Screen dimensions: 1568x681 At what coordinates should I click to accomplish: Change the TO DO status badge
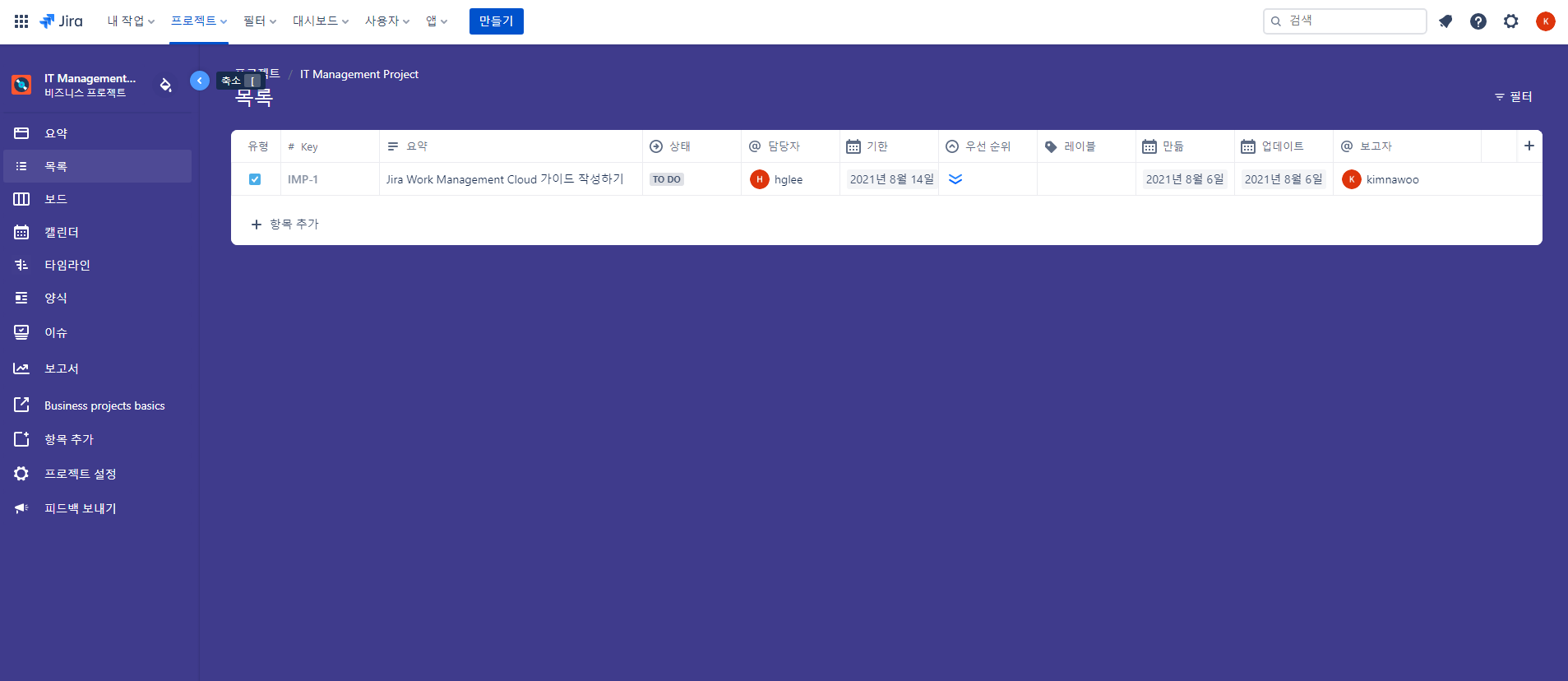(x=667, y=179)
